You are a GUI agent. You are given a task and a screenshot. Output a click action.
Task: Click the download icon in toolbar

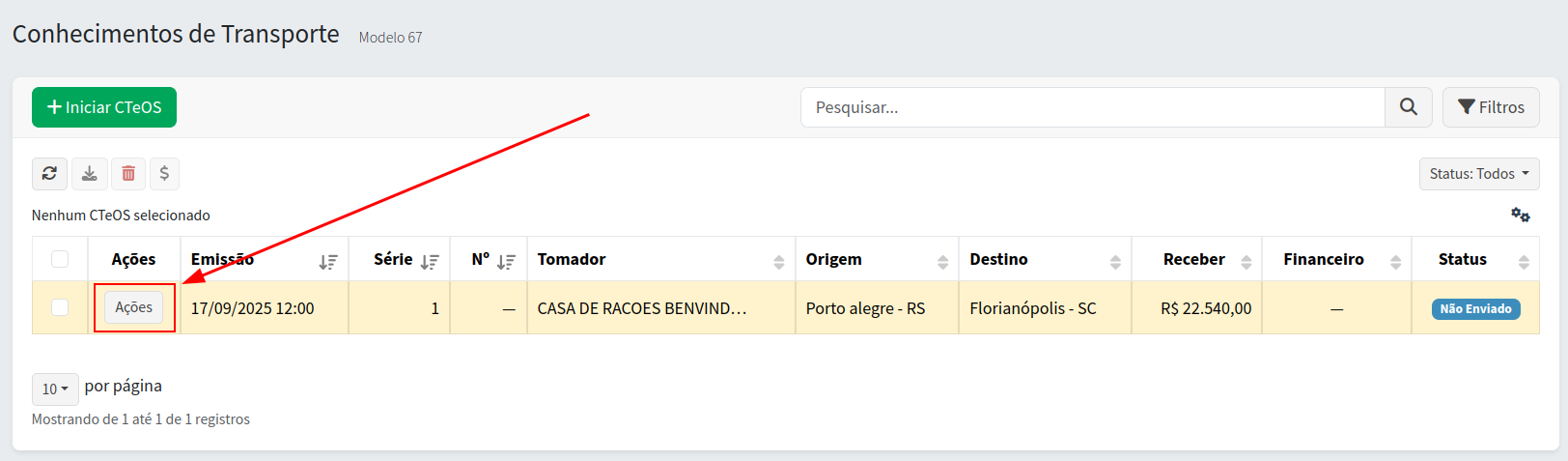89,174
